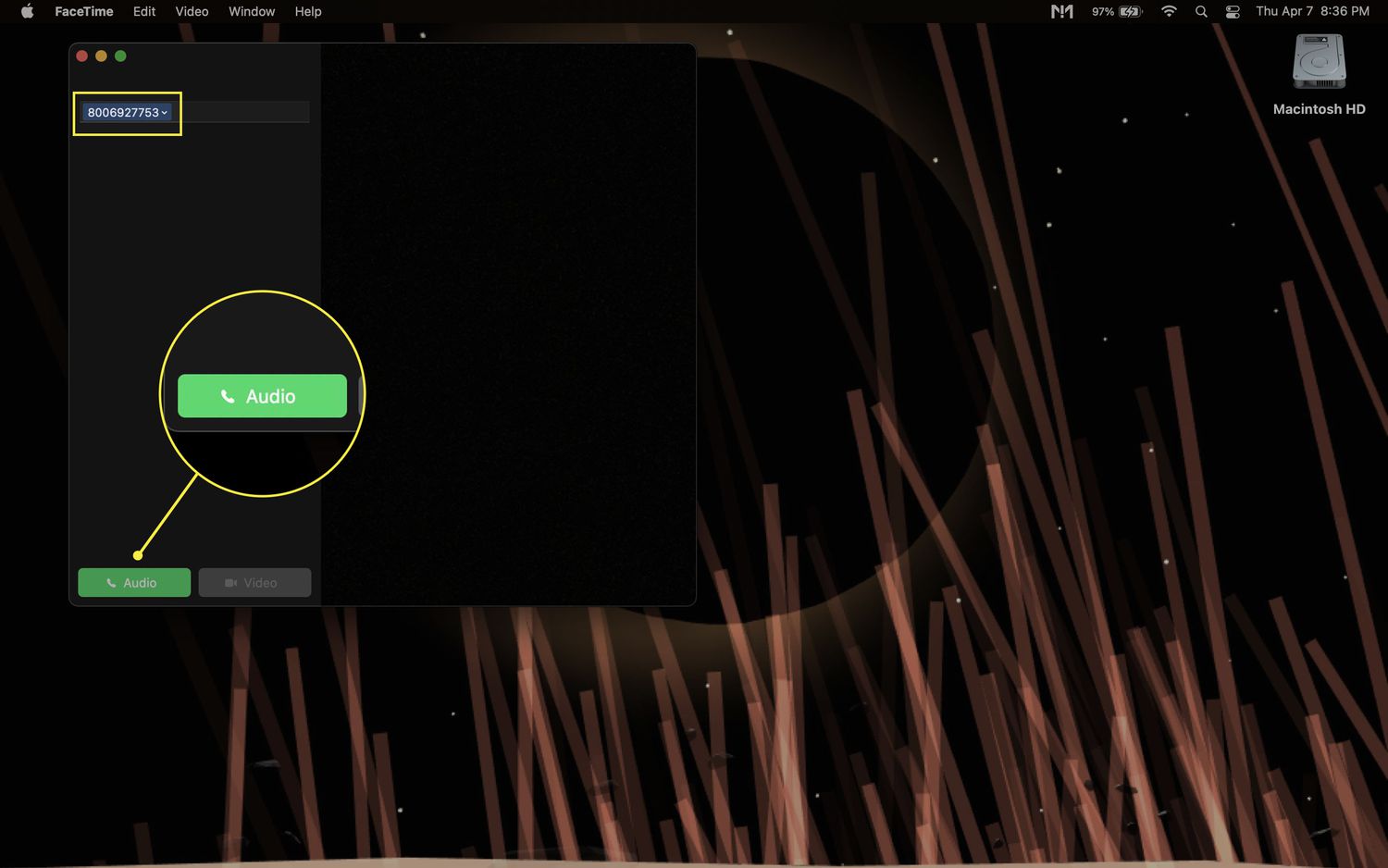Open the Help menu
This screenshot has height=868, width=1388.
coord(308,11)
